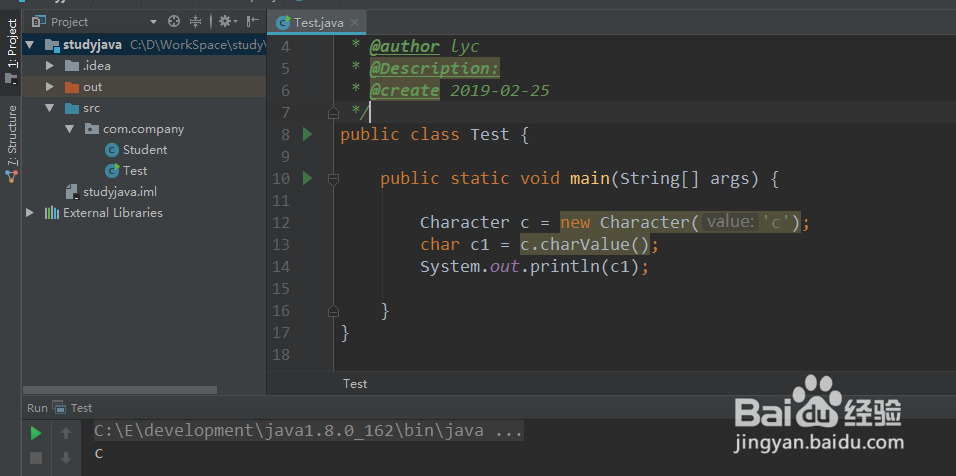Expand the out folder
956x476 pixels.
50,87
